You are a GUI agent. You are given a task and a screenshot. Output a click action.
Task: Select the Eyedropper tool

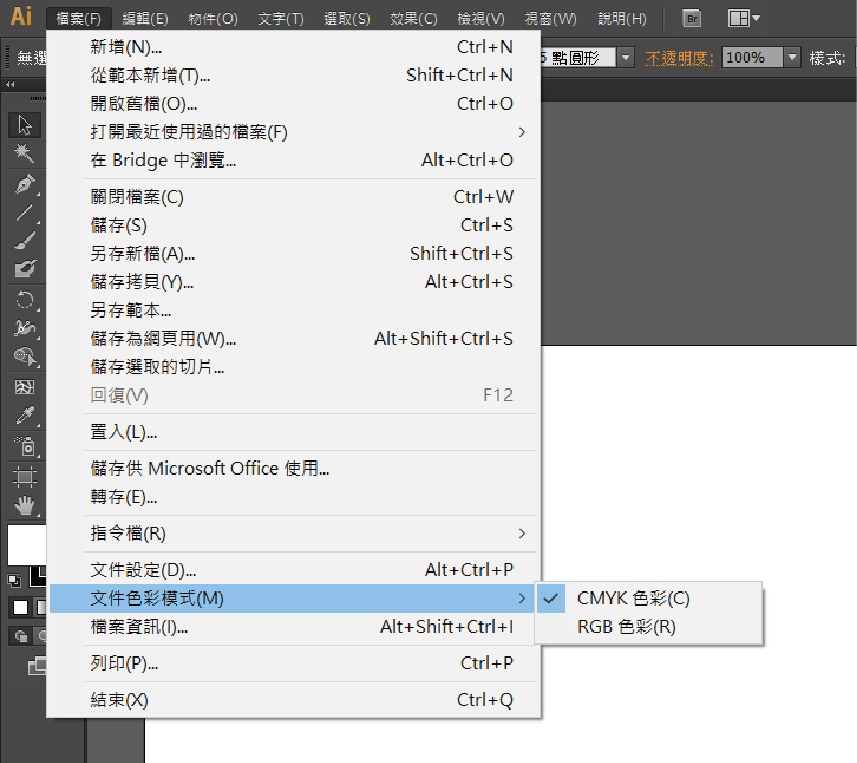click(x=25, y=415)
